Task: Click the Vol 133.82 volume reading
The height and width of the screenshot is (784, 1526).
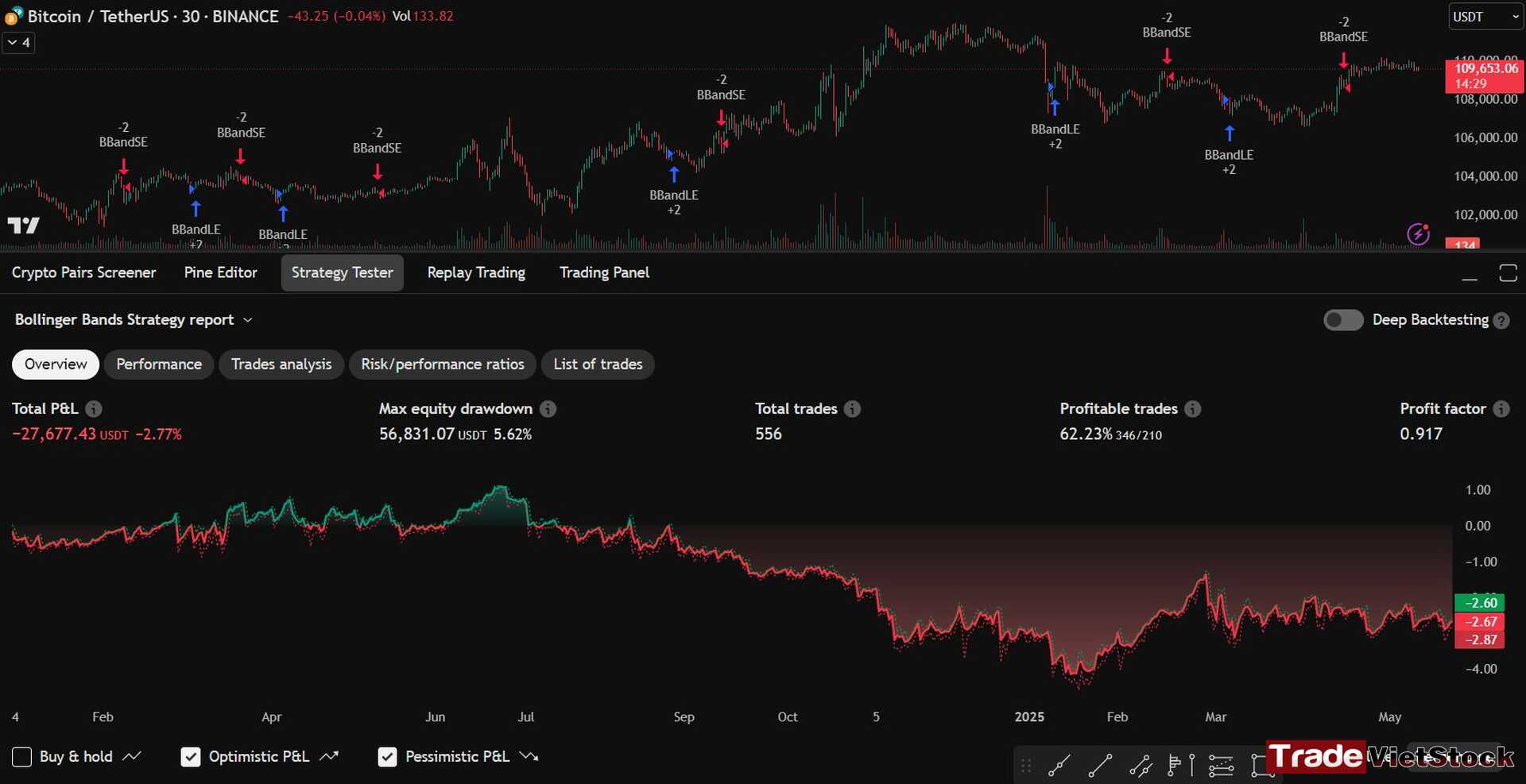Action: 423,17
